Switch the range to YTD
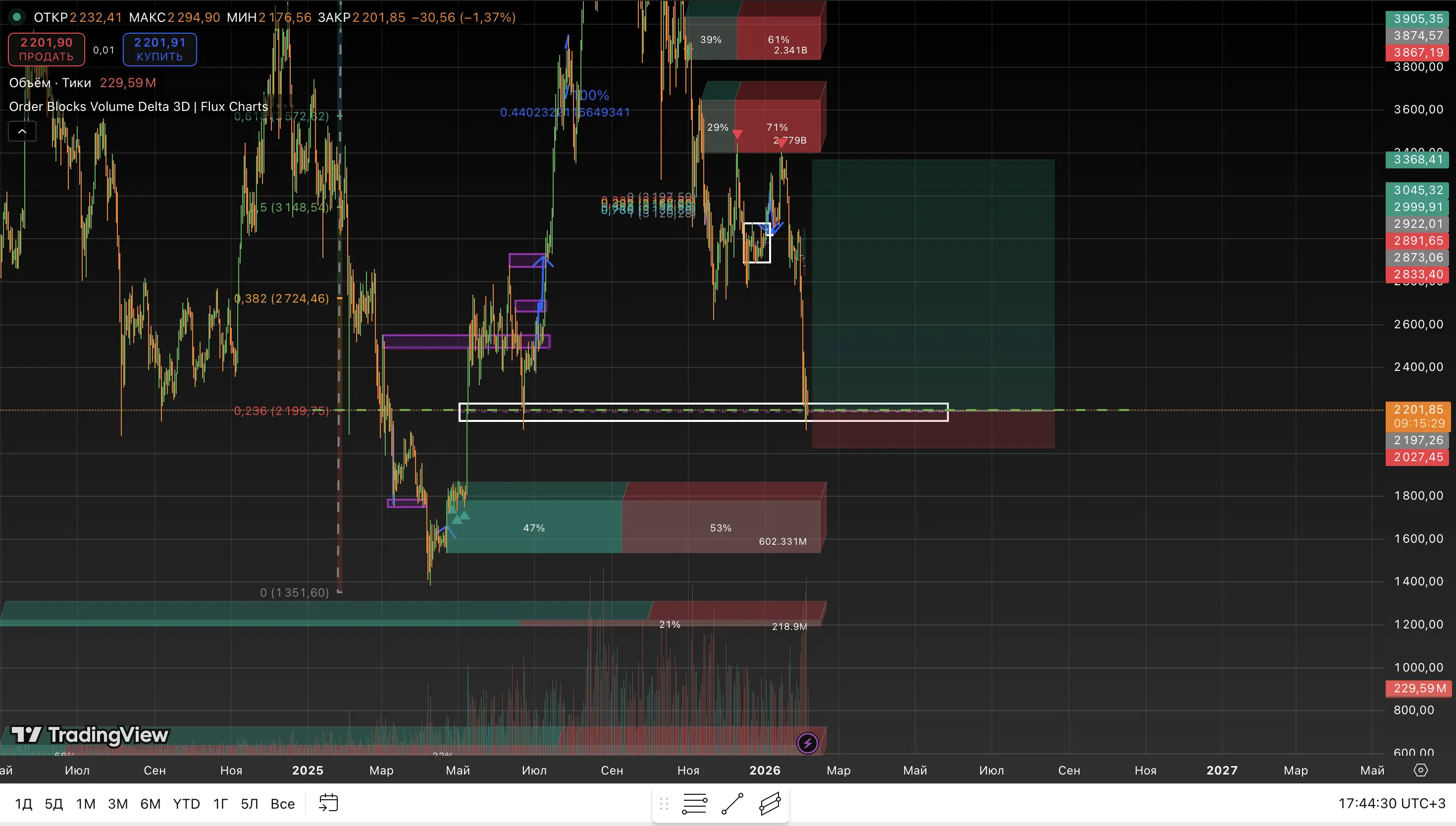1456x826 pixels. click(186, 803)
